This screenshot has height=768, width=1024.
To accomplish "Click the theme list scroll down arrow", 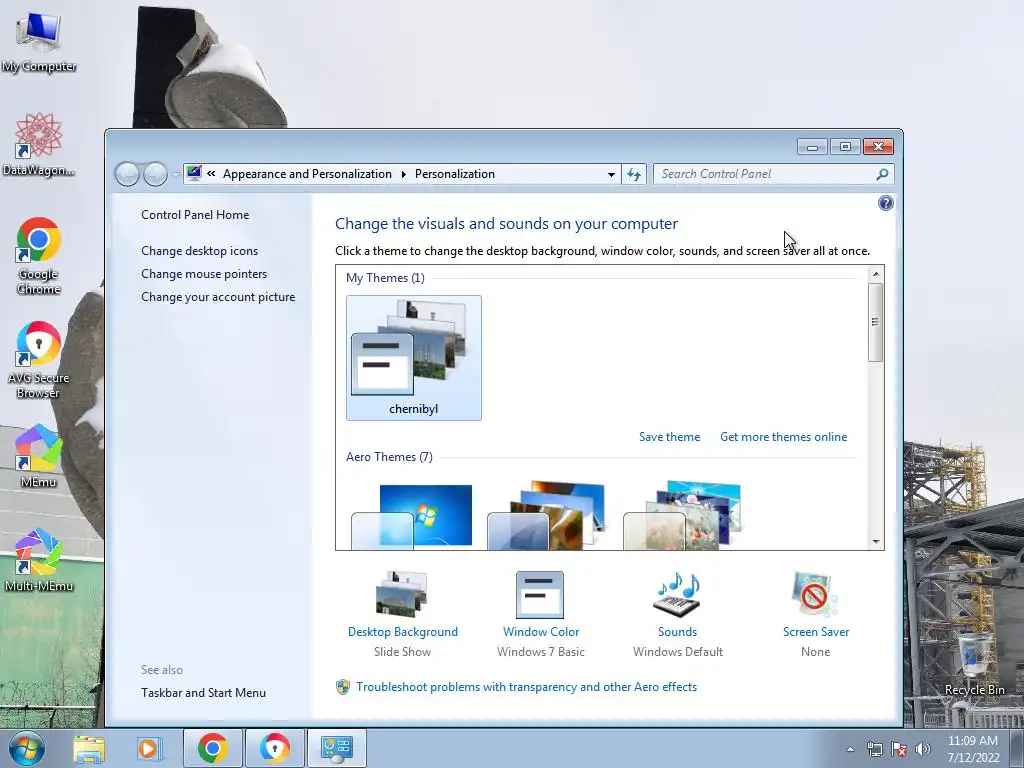I will click(x=876, y=542).
